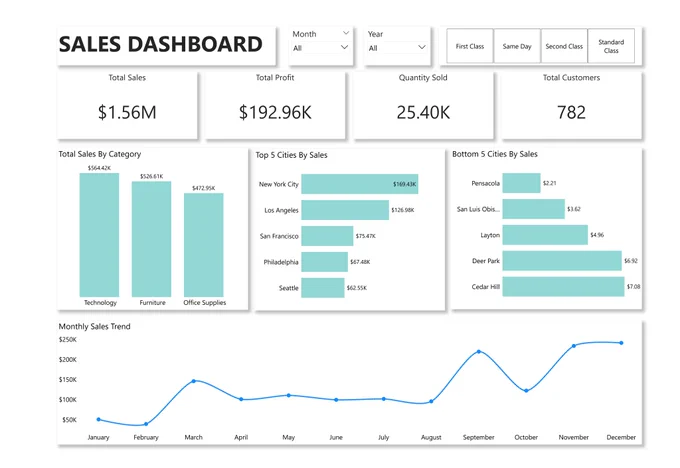Filter by First Class ship mode

[x=470, y=46]
